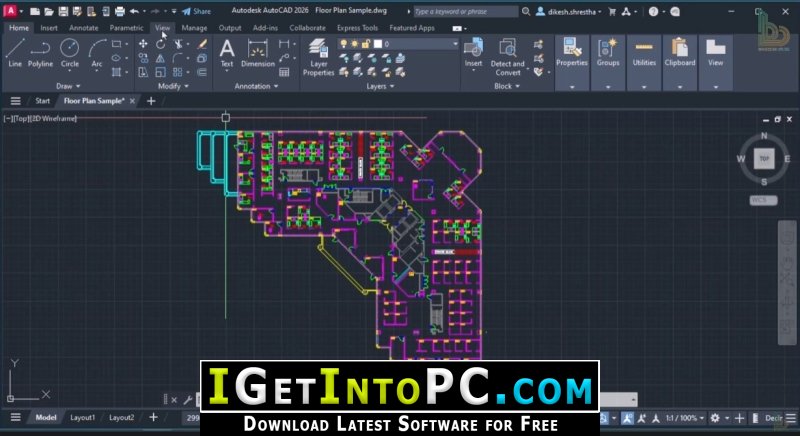Switch to the Annotate ribbon tab
Image resolution: width=800 pixels, height=436 pixels.
point(84,28)
